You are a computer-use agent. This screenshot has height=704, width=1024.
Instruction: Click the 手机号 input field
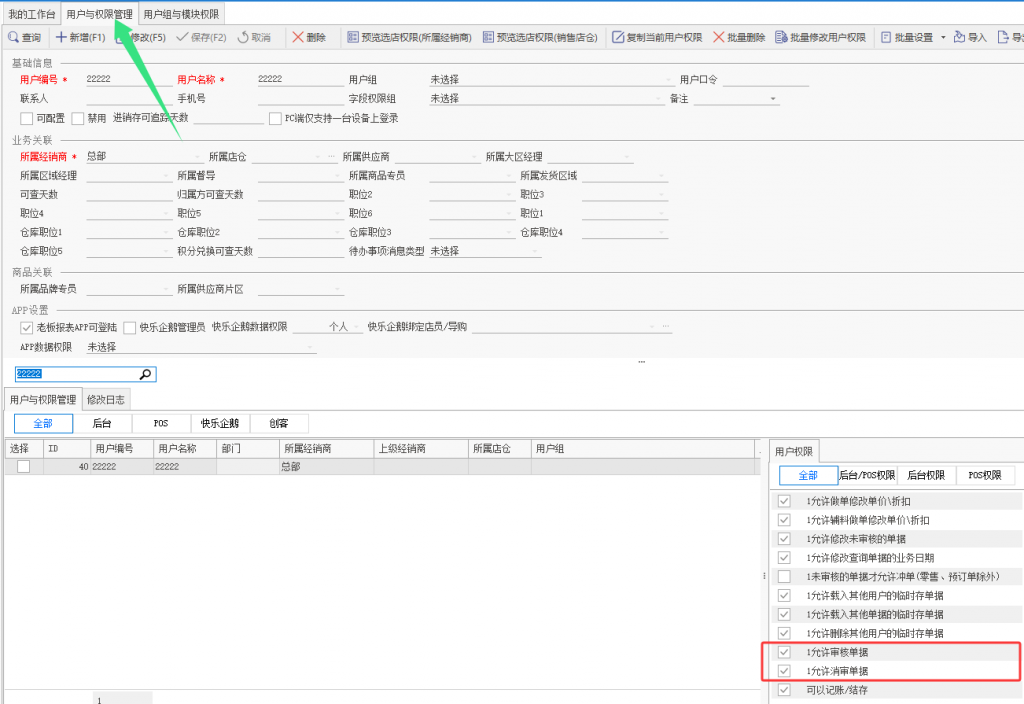pos(300,99)
